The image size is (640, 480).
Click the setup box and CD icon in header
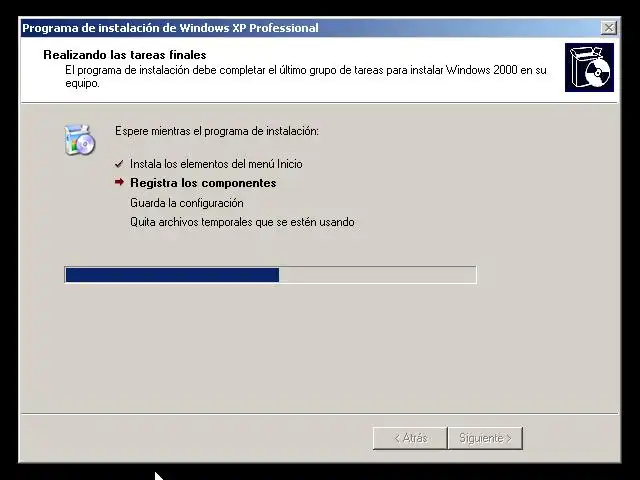click(x=589, y=67)
